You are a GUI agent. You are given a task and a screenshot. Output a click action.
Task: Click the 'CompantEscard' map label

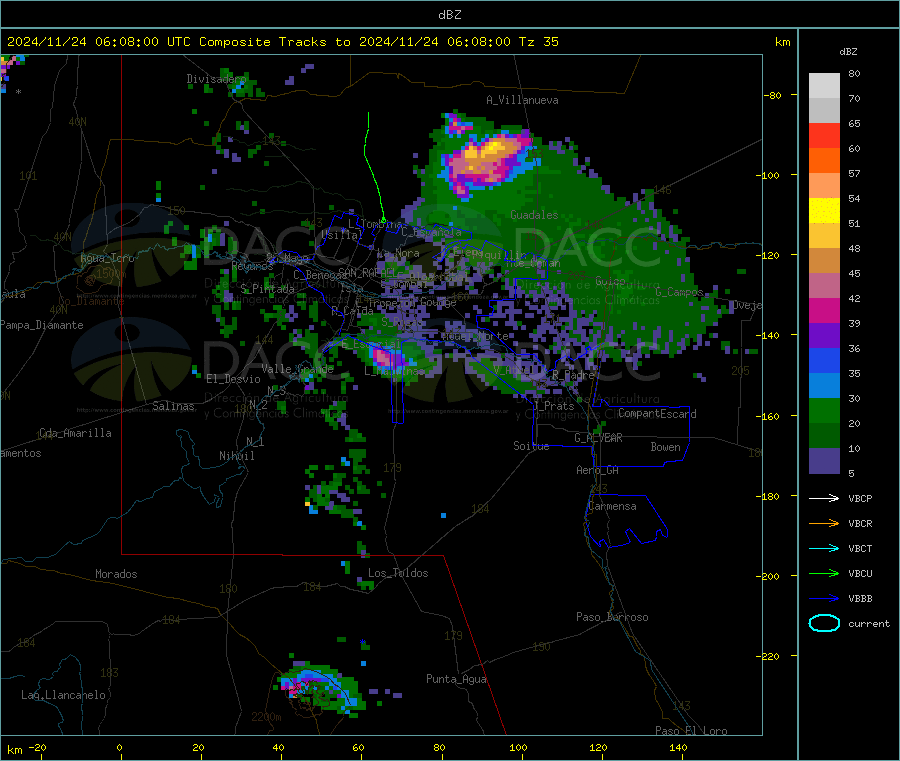pyautogui.click(x=657, y=414)
